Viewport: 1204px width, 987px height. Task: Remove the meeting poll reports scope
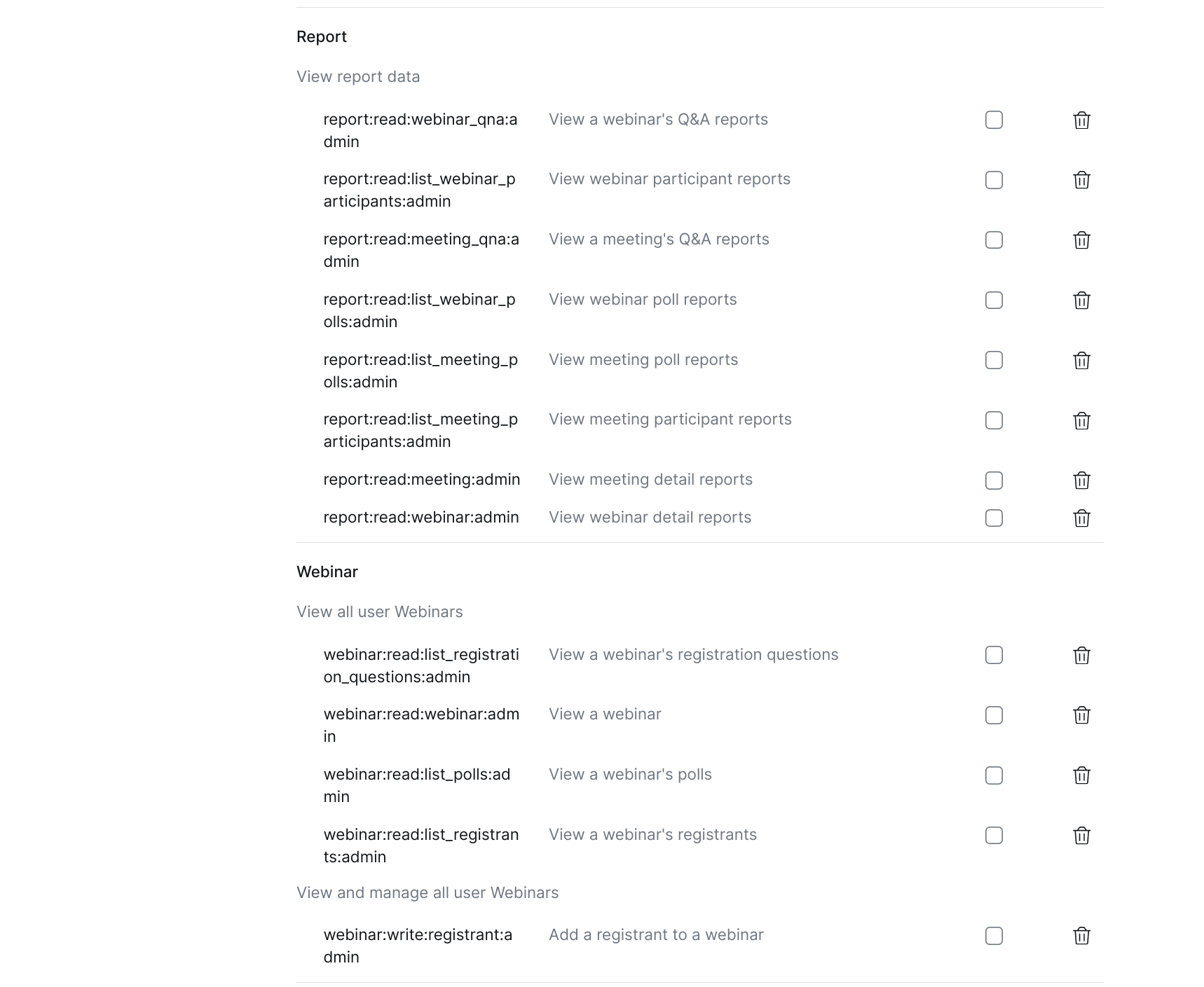click(1081, 361)
